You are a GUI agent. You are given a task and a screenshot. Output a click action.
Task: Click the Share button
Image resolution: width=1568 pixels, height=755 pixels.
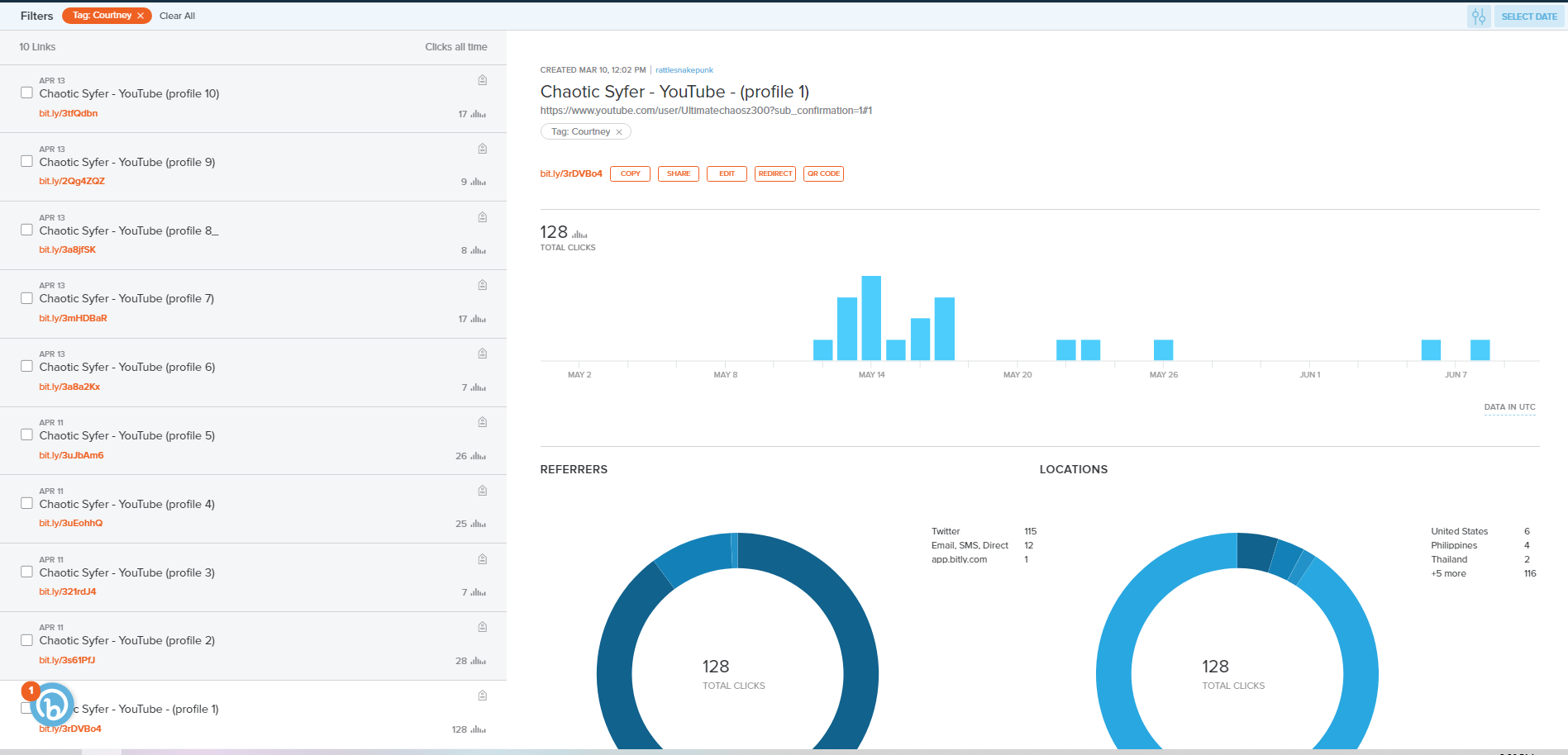tap(679, 173)
